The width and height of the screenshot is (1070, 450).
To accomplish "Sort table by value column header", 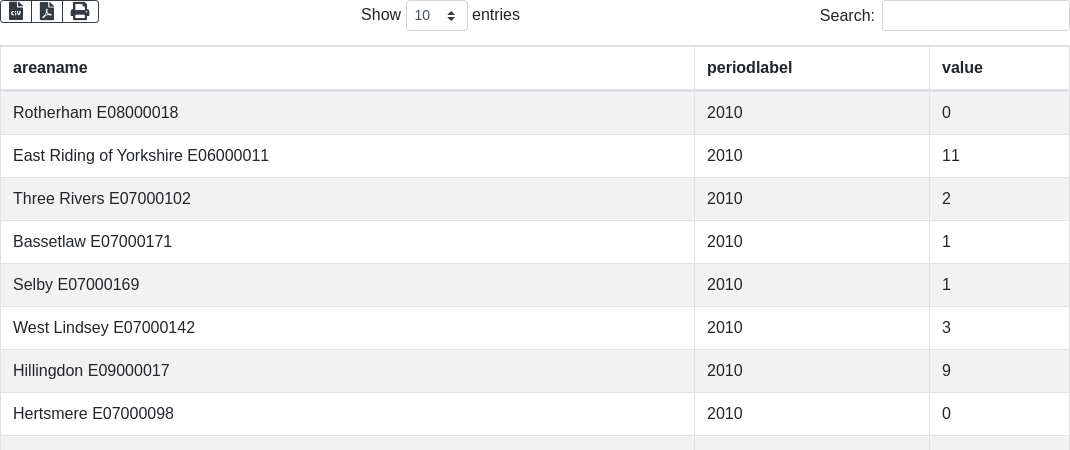I will coord(962,68).
